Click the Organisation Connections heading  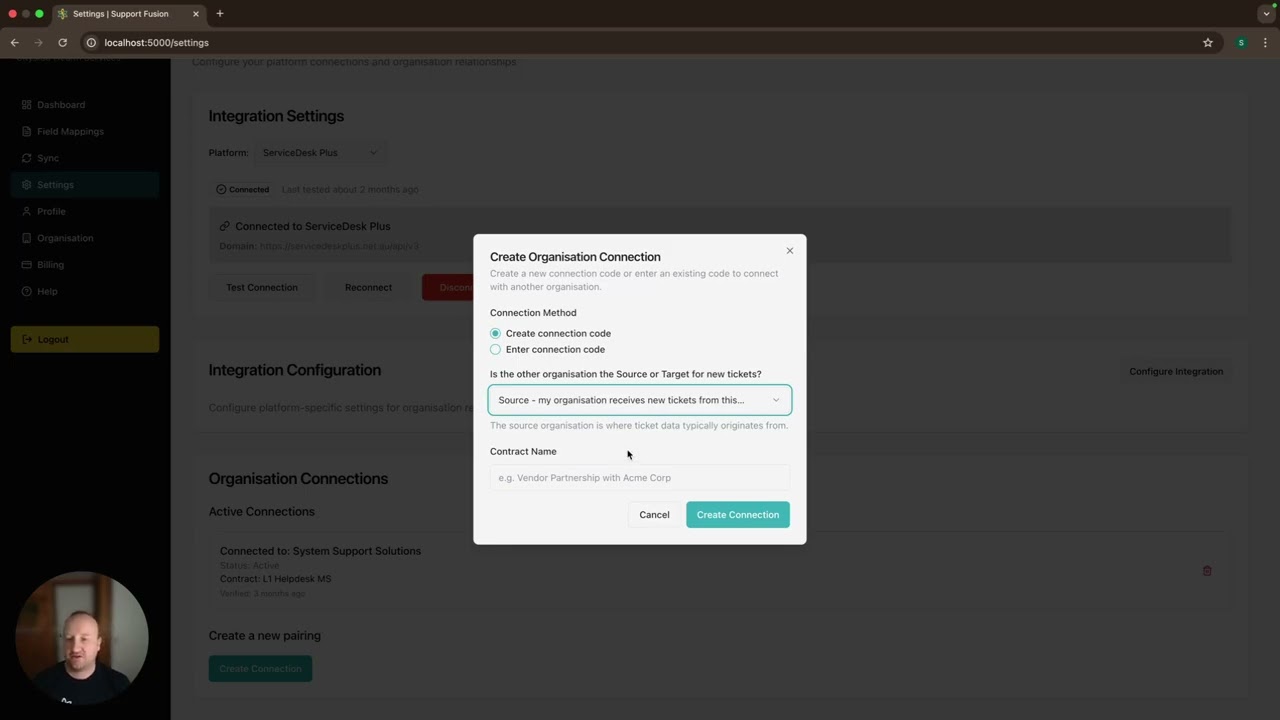pos(298,479)
